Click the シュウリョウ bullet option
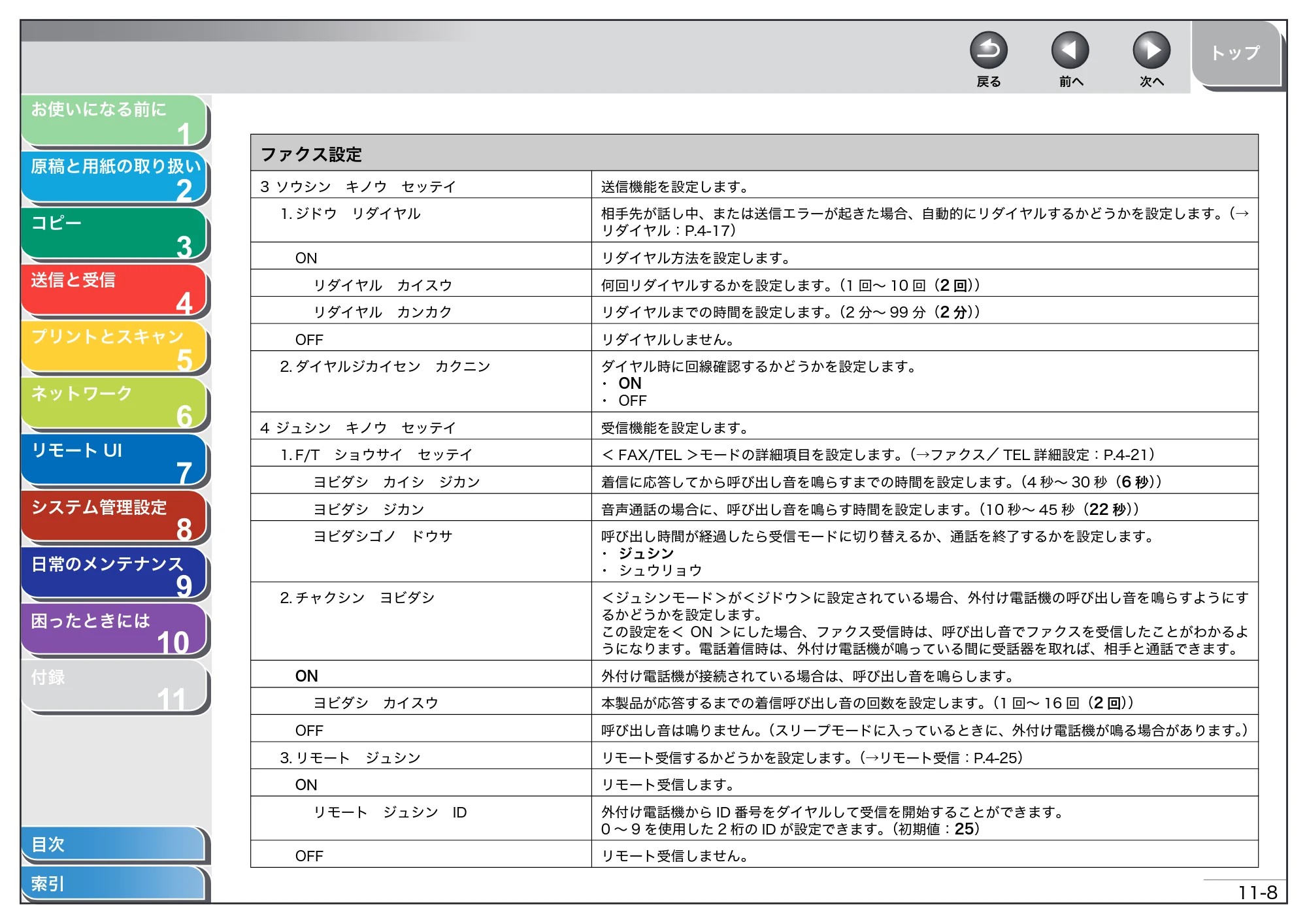This screenshot has width=1307, height=924. click(x=660, y=570)
